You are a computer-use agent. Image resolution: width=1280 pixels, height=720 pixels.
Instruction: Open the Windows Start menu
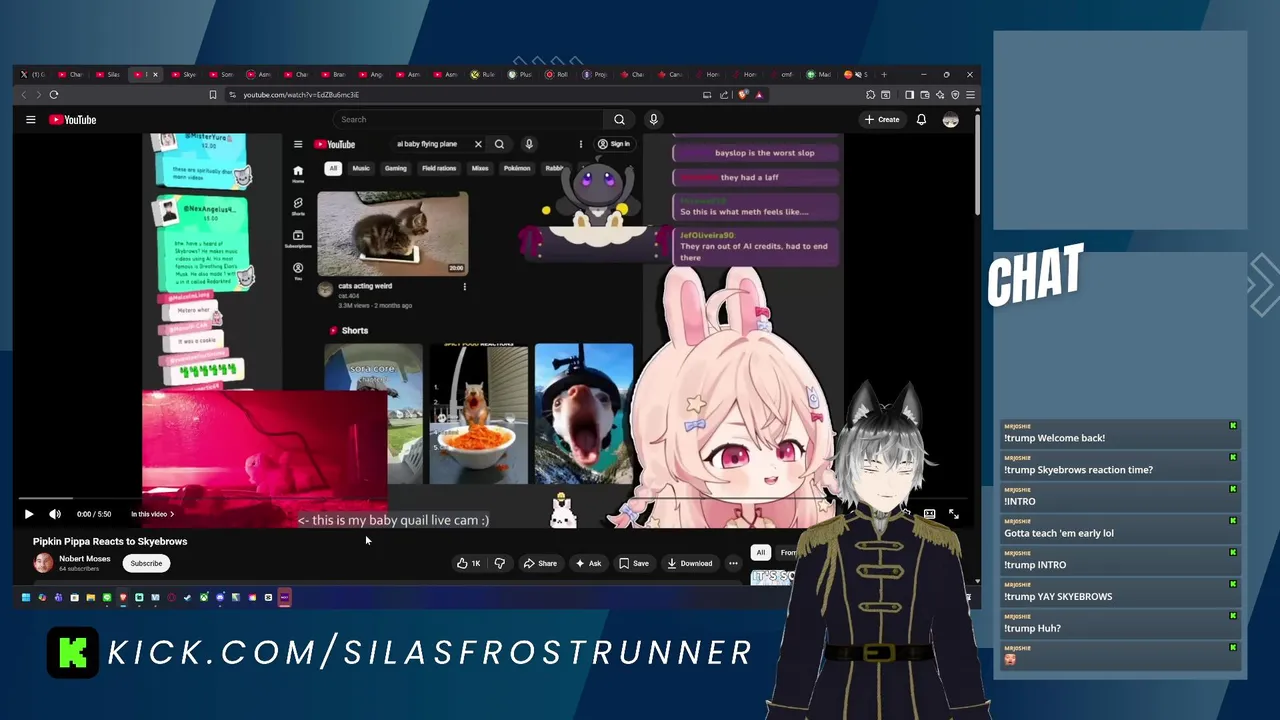(x=25, y=597)
